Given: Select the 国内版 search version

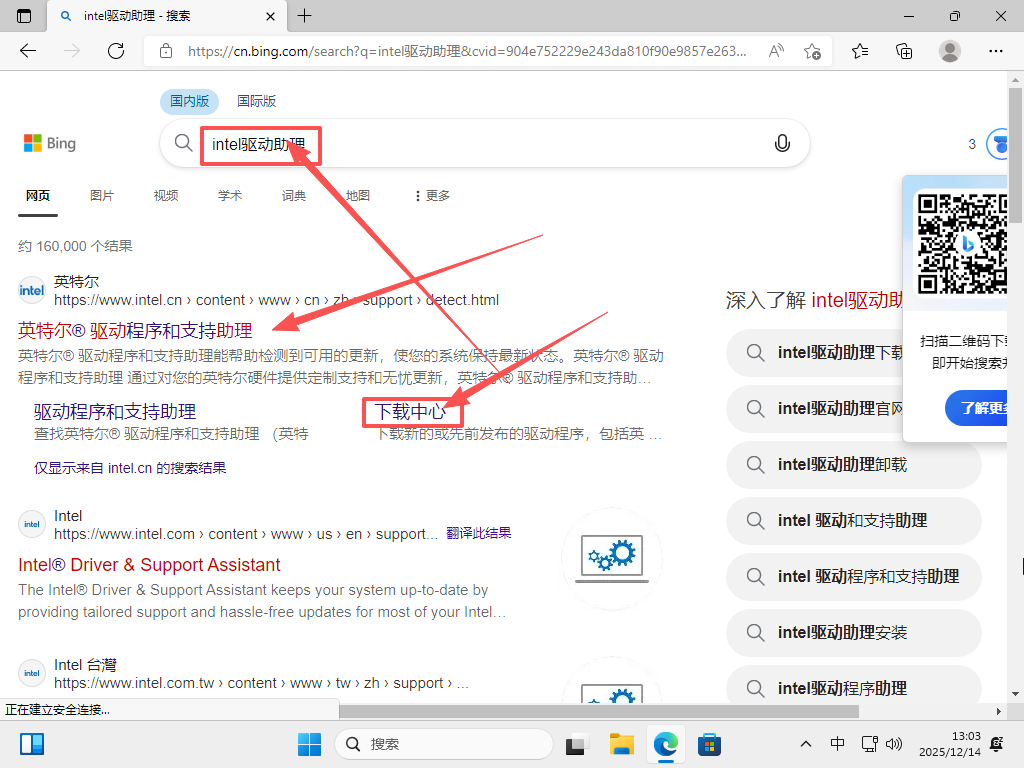Looking at the screenshot, I should (x=189, y=101).
